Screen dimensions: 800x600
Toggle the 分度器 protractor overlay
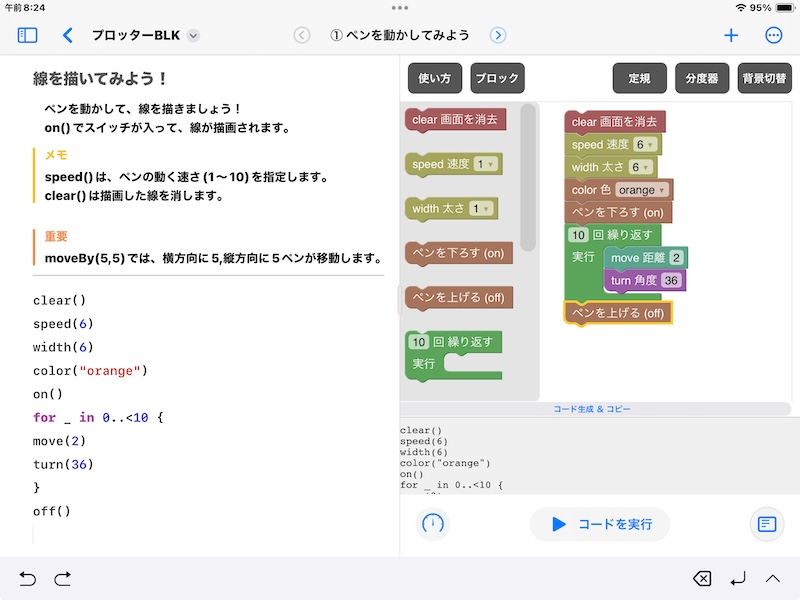click(702, 78)
